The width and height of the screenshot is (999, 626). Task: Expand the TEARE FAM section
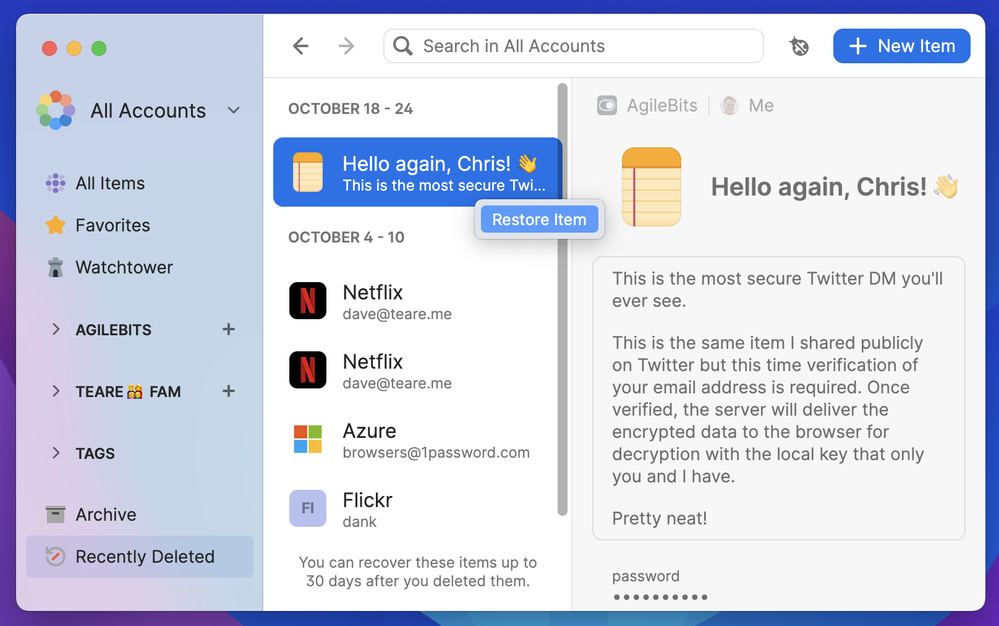56,391
